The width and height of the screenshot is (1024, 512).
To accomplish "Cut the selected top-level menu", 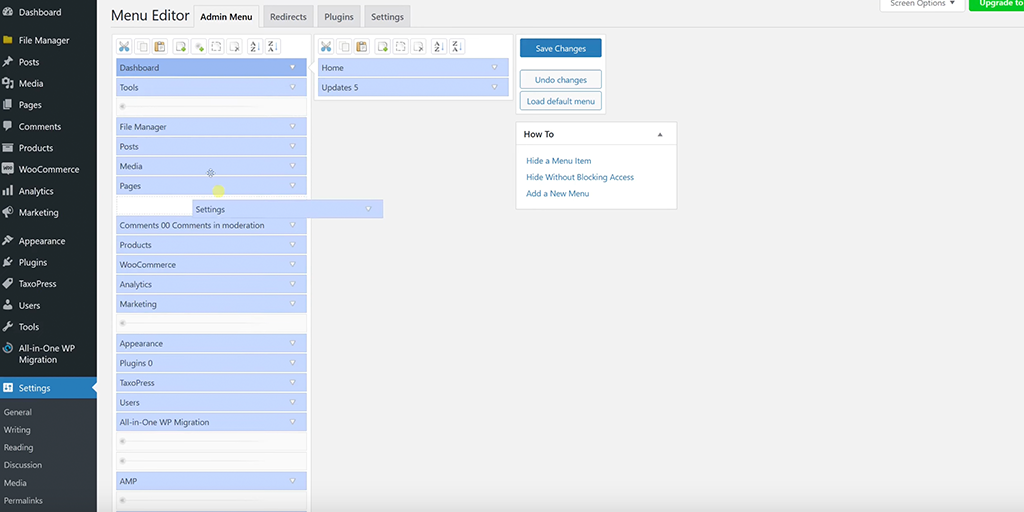I will point(124,46).
